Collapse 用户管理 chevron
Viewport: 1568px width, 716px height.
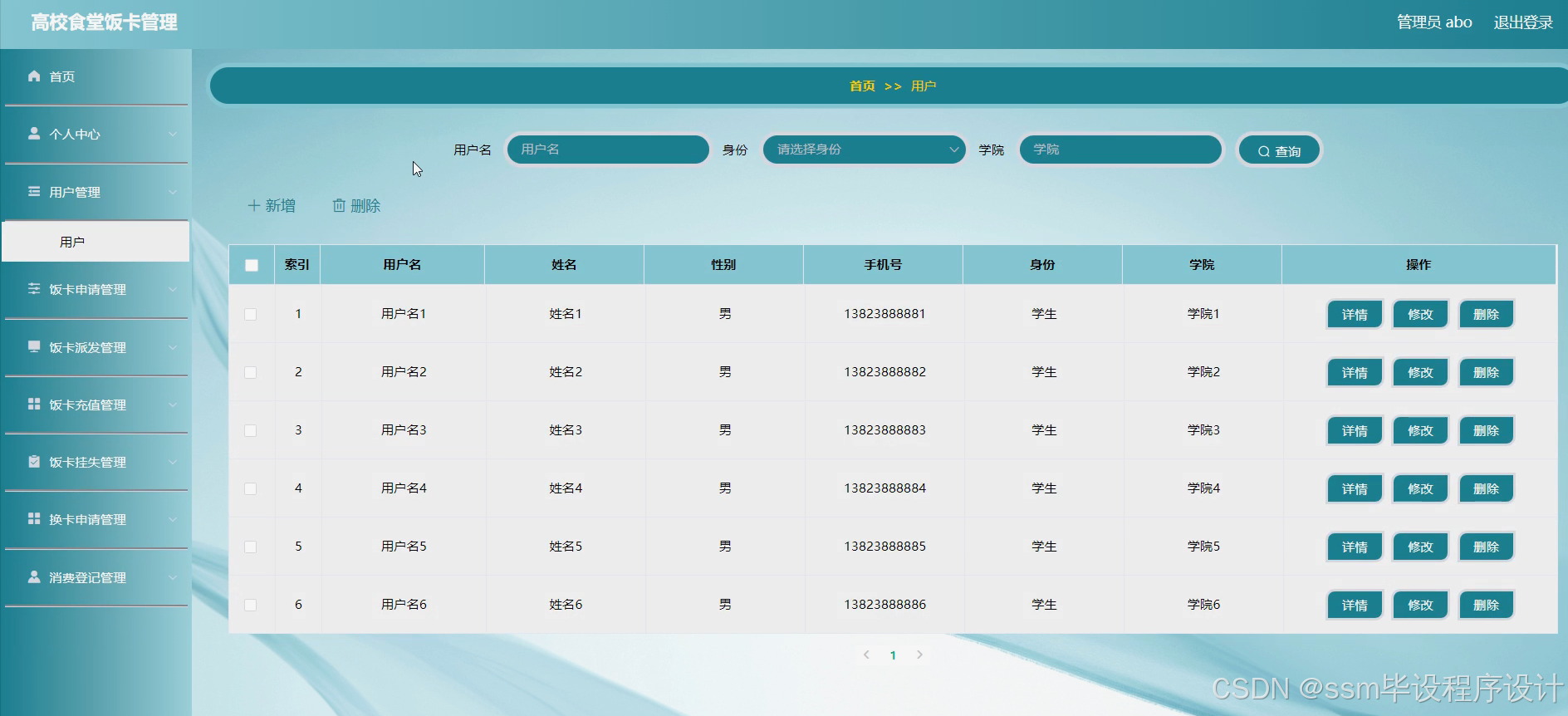(173, 193)
